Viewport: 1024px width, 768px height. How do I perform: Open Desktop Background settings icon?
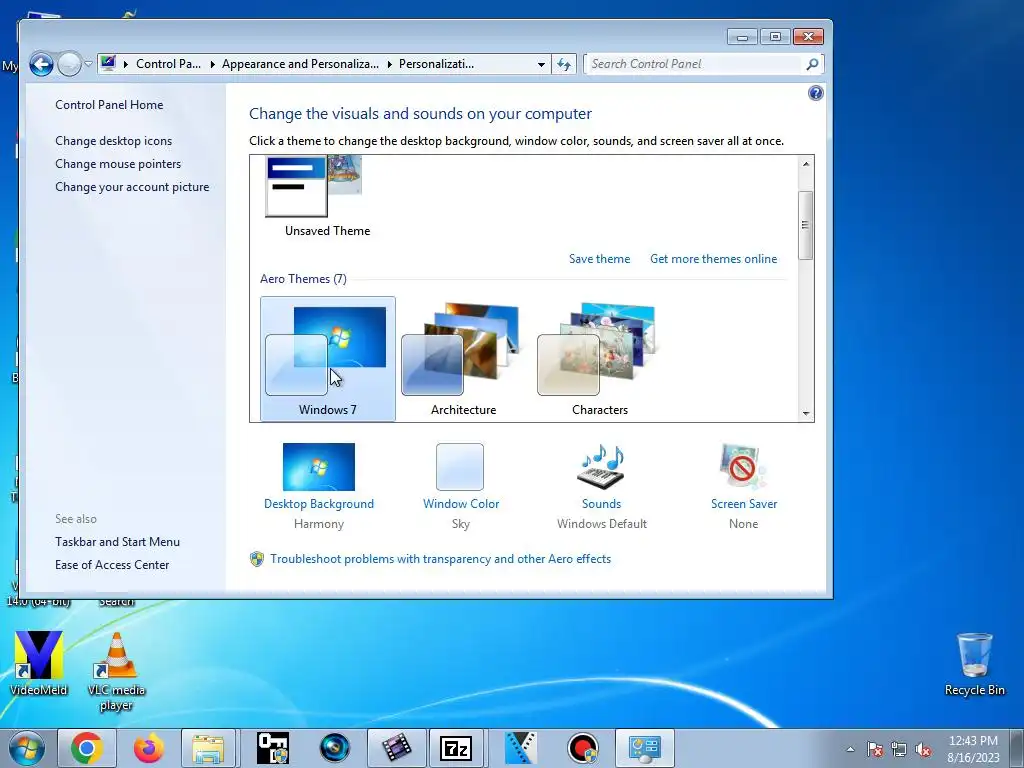click(x=319, y=467)
